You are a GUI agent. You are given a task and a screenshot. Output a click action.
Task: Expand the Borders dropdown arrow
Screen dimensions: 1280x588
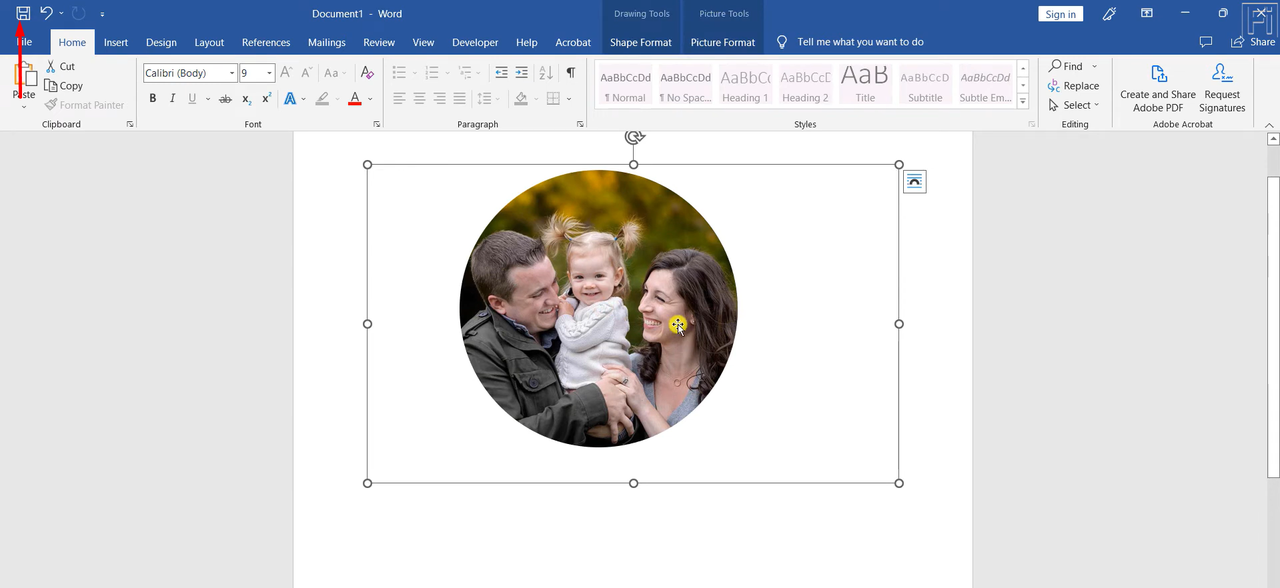(x=569, y=99)
